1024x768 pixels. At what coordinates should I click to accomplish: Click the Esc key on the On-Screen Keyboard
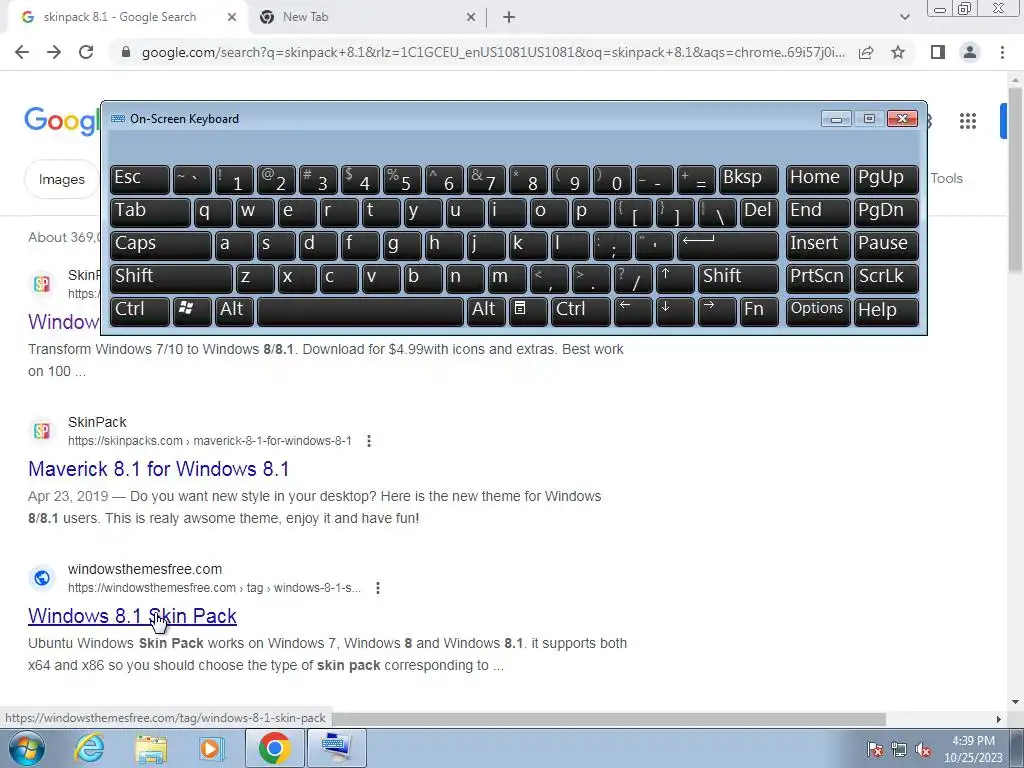point(140,180)
